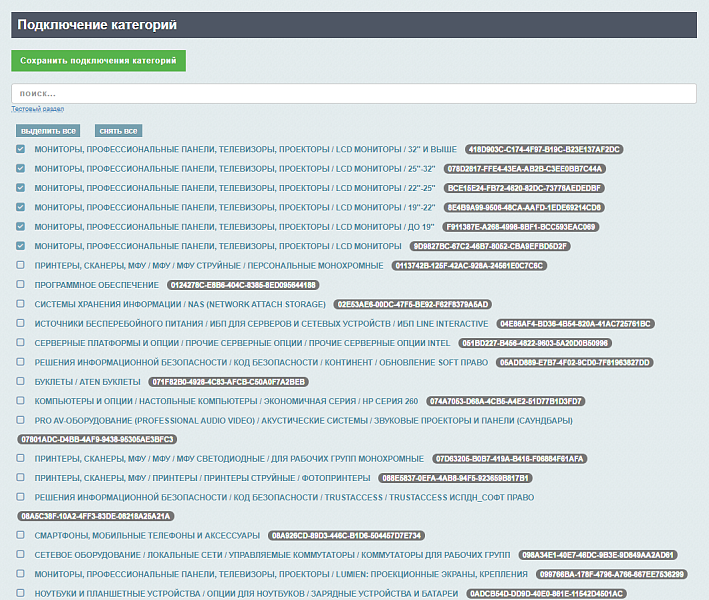The image size is (709, 600).
Task: Uncheck LCD мониторы до 19" checkbox
Action: tap(21, 227)
